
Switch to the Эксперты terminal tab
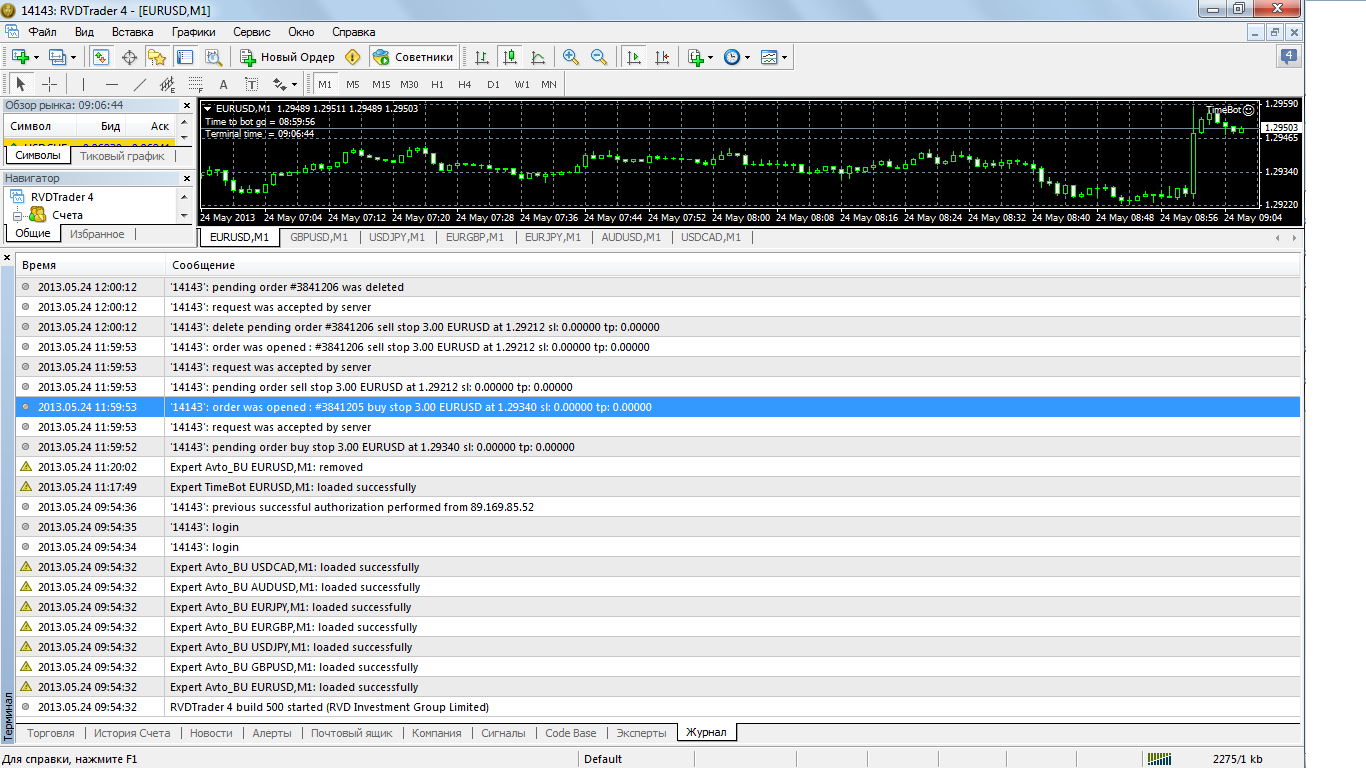click(x=641, y=733)
